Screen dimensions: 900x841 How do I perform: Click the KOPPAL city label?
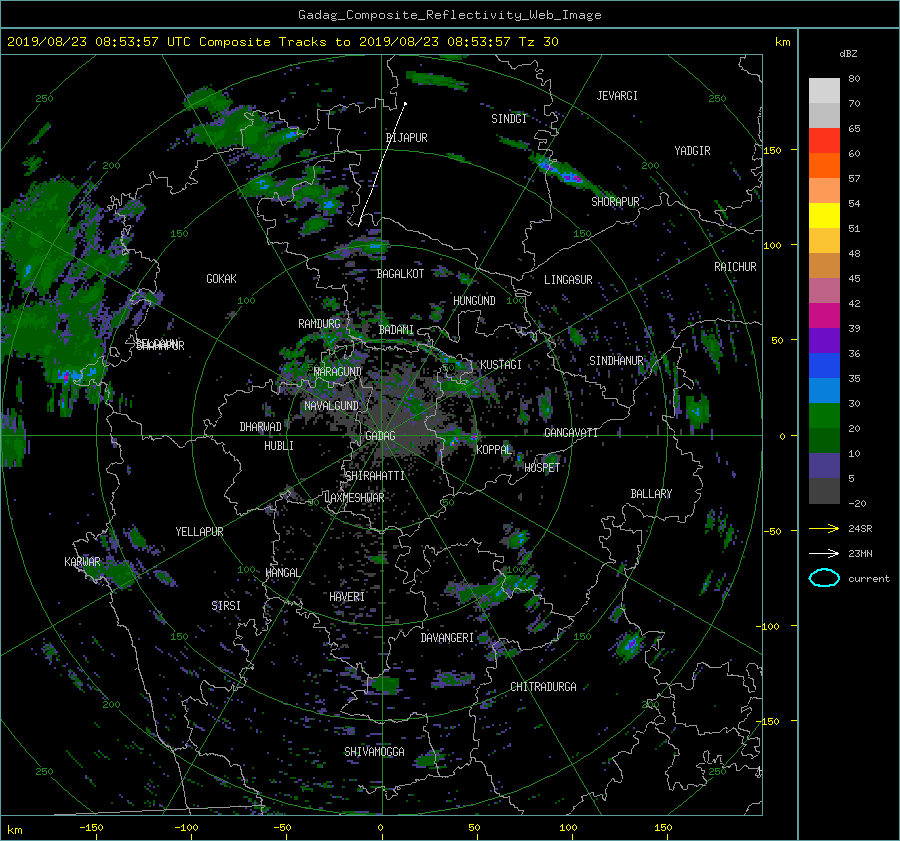[x=494, y=450]
